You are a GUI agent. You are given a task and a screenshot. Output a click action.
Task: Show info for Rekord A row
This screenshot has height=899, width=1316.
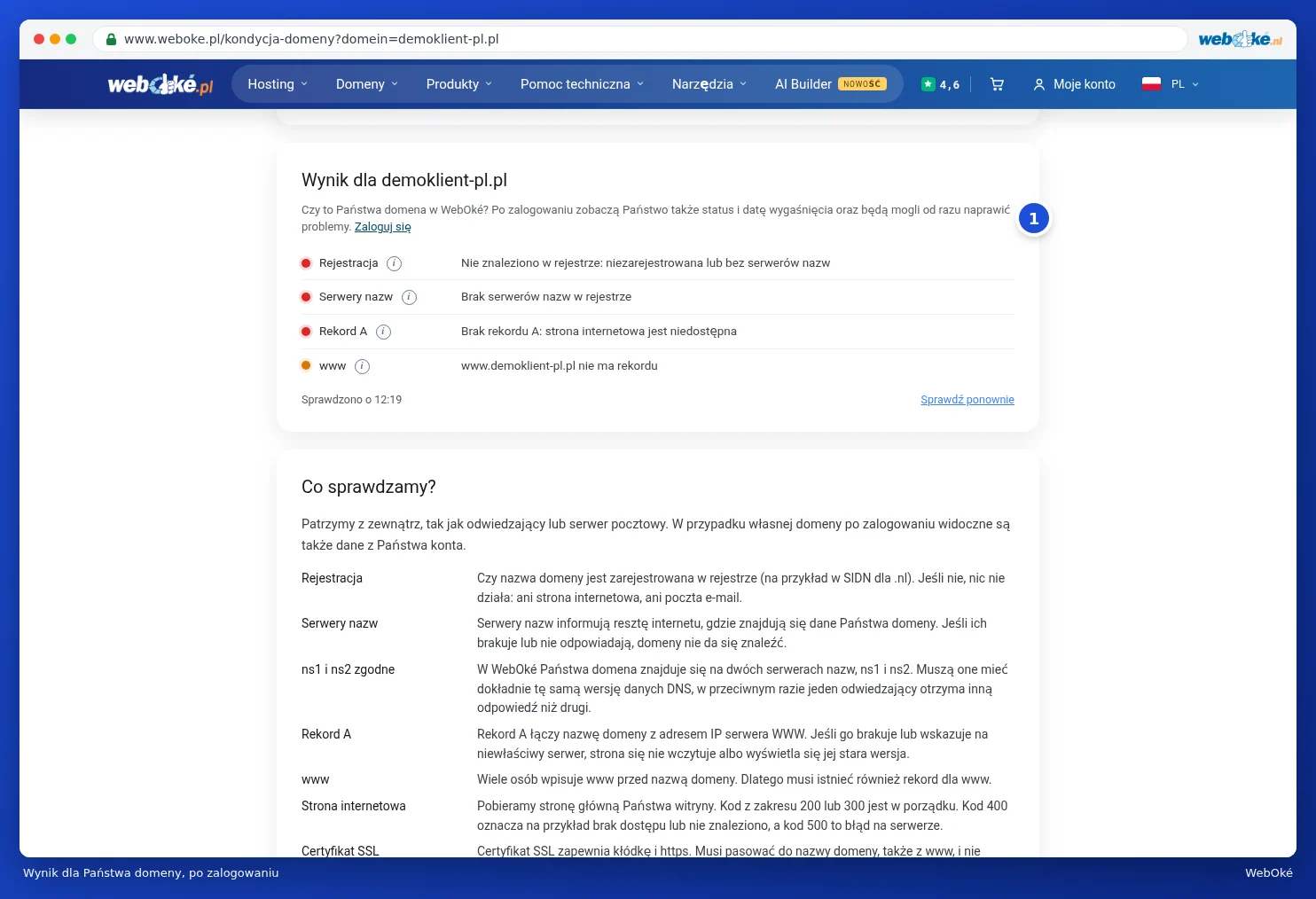point(383,332)
